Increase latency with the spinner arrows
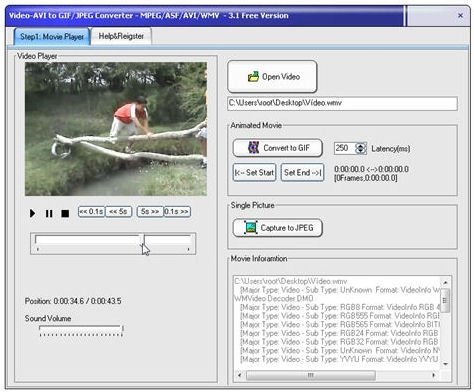The width and height of the screenshot is (474, 392). tap(361, 145)
